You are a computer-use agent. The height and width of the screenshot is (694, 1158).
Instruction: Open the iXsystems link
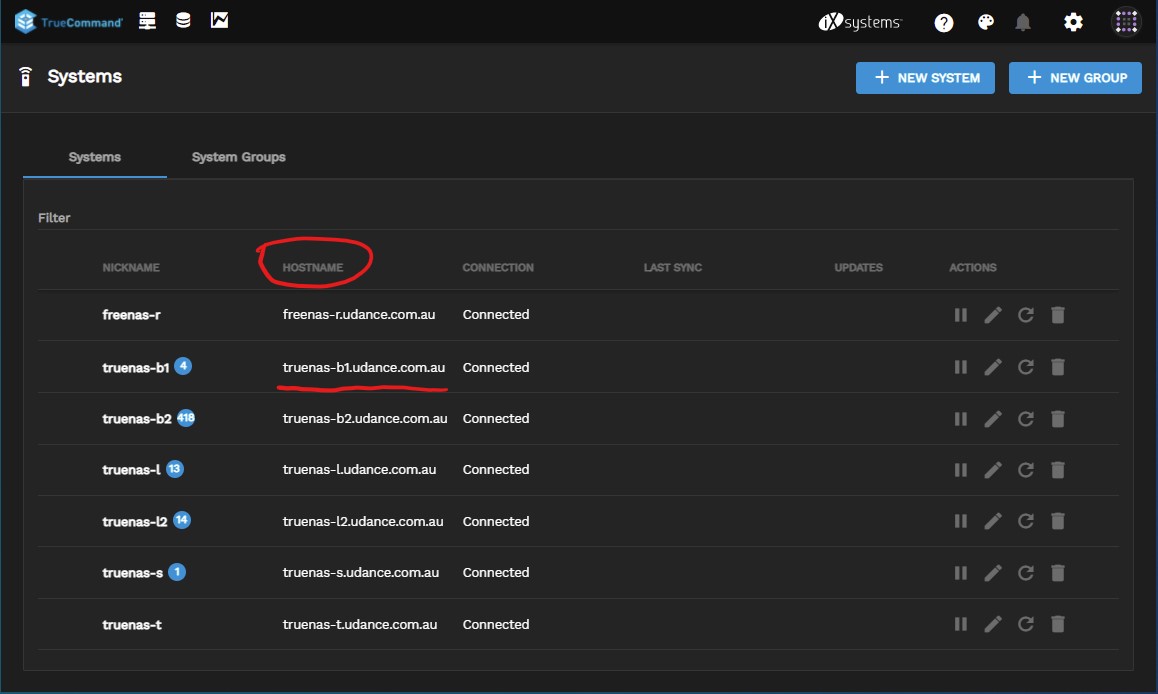[x=860, y=22]
